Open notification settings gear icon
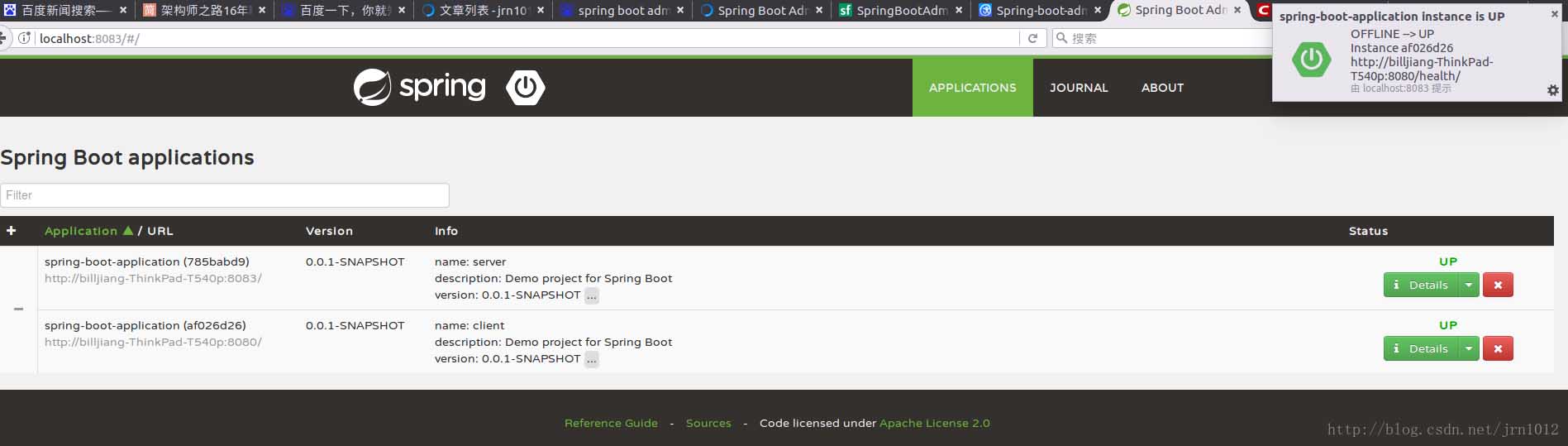 [1553, 90]
